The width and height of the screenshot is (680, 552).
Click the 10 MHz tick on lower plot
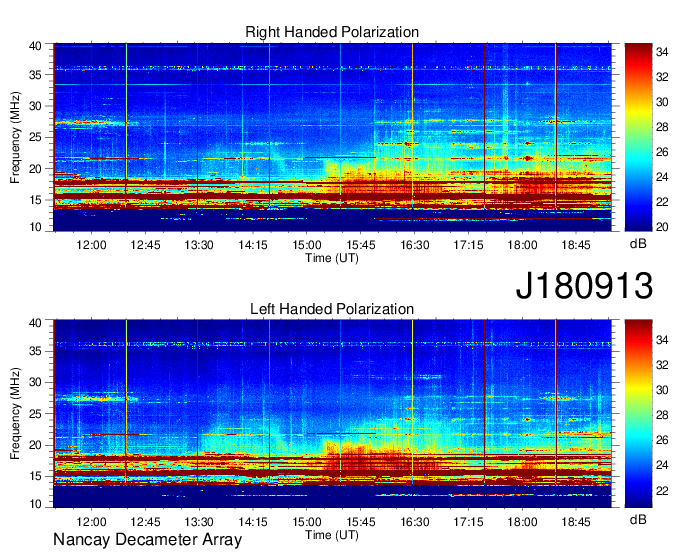click(35, 504)
